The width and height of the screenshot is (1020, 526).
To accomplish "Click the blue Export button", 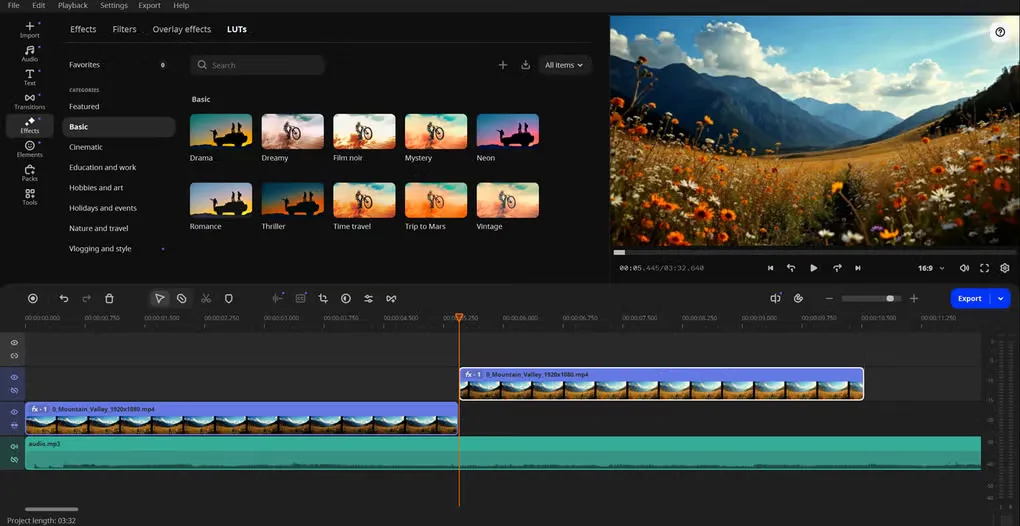I will (970, 298).
